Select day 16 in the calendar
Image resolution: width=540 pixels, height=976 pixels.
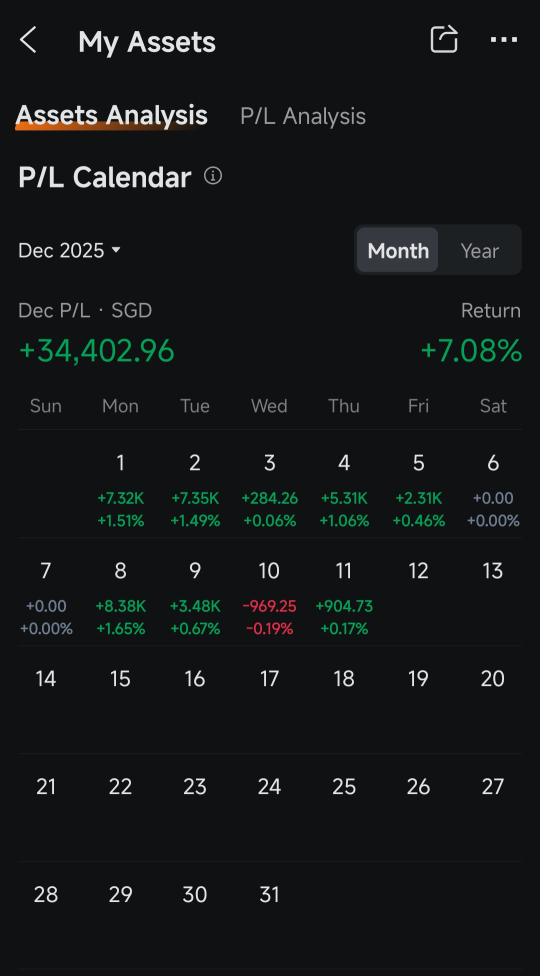coord(195,678)
